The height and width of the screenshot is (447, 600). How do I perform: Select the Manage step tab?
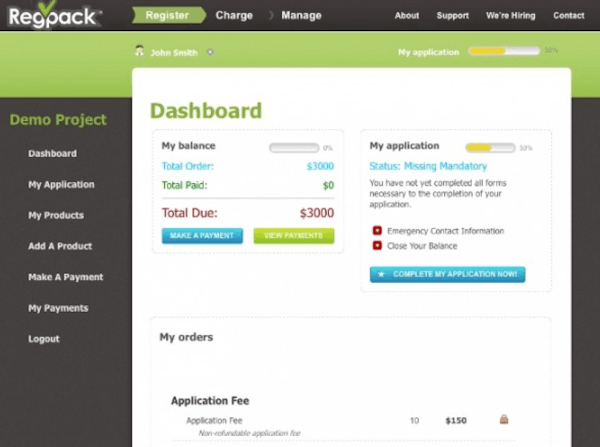click(301, 15)
